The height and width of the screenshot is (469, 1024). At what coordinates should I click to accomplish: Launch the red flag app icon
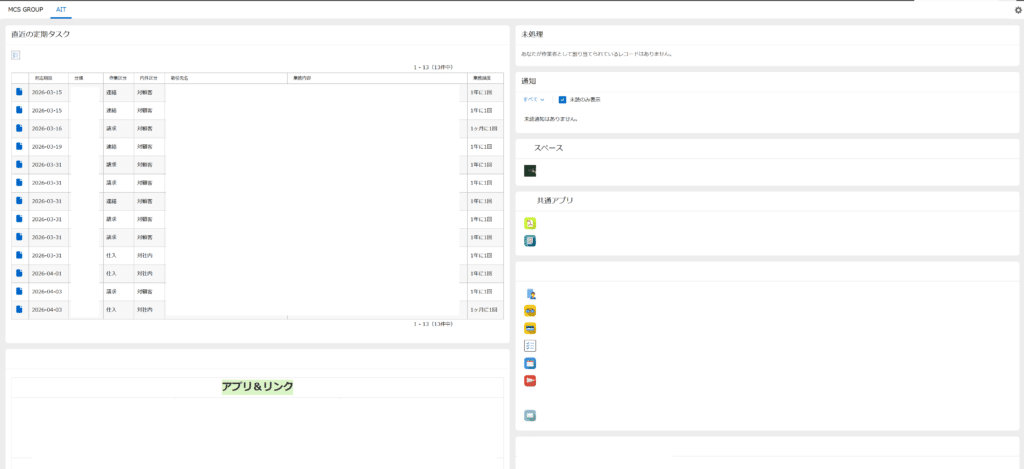coord(530,380)
